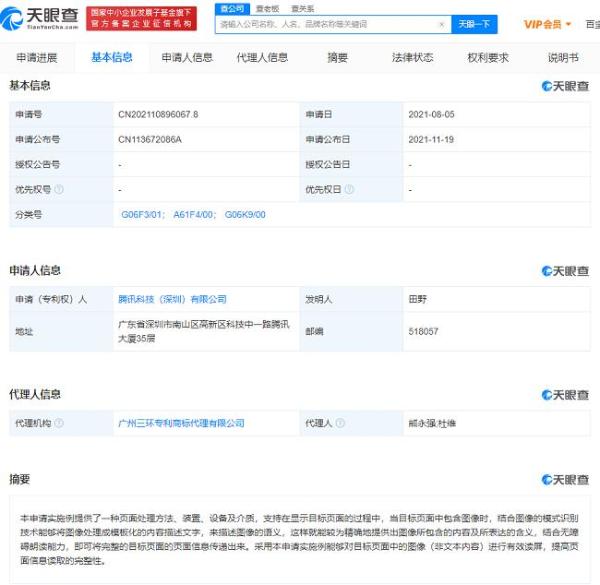Image resolution: width=600 pixels, height=585 pixels.
Task: Open classification link A61F4/00
Action: click(195, 215)
